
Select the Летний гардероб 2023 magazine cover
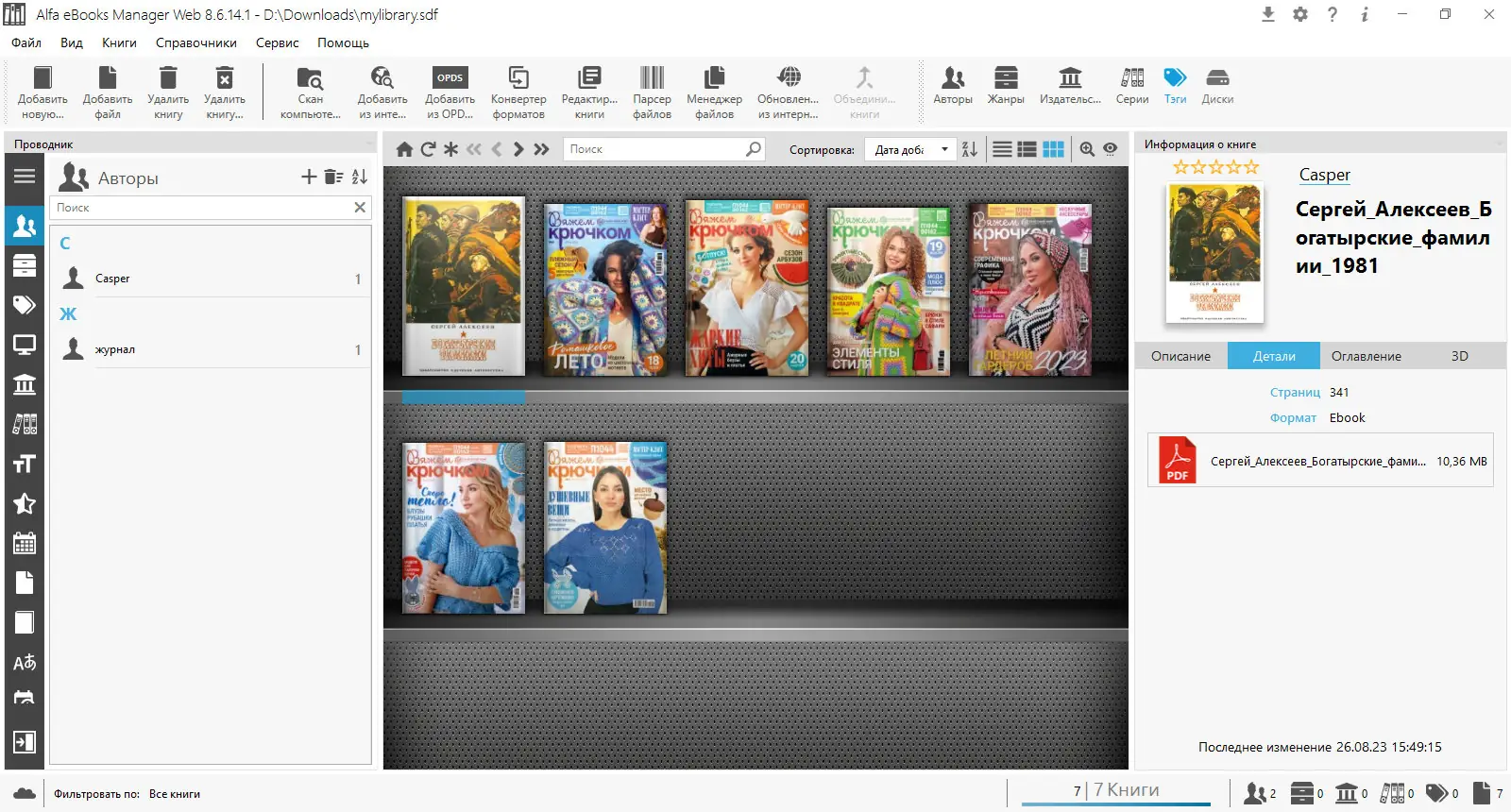point(1030,290)
